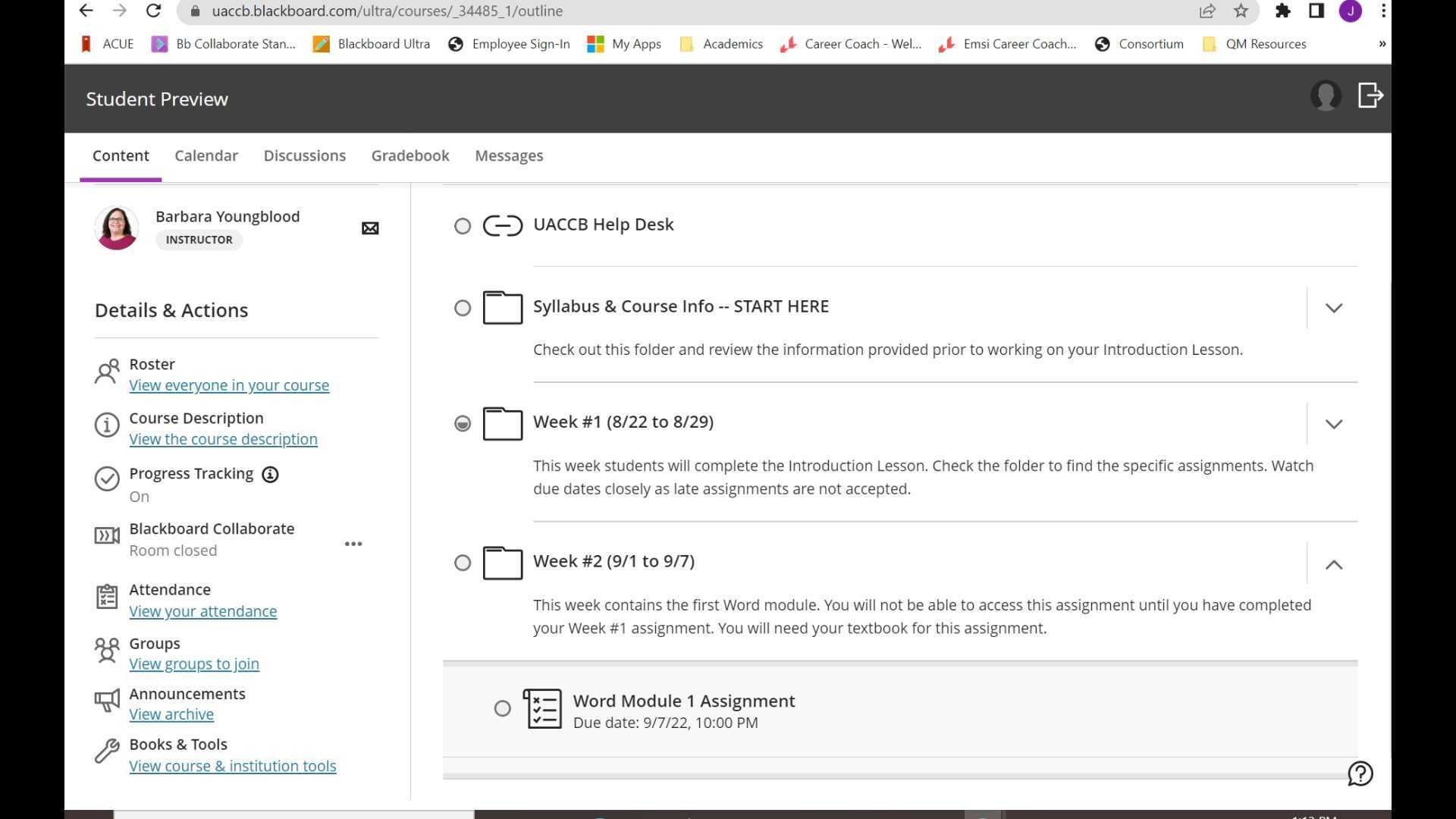Exit Student Preview using the door icon

point(1370,96)
